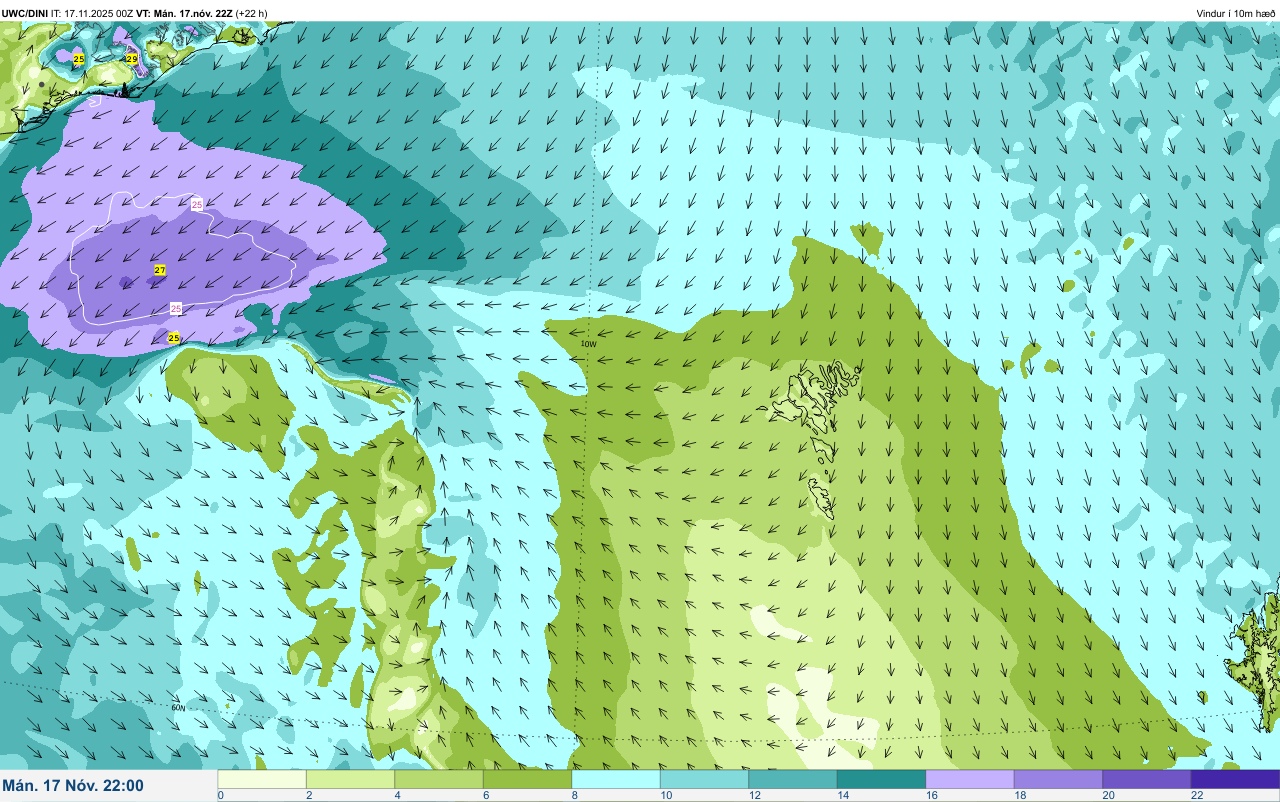This screenshot has height=802, width=1280.
Task: Select the light teal 10–12 legend swatch
Action: 704,779
